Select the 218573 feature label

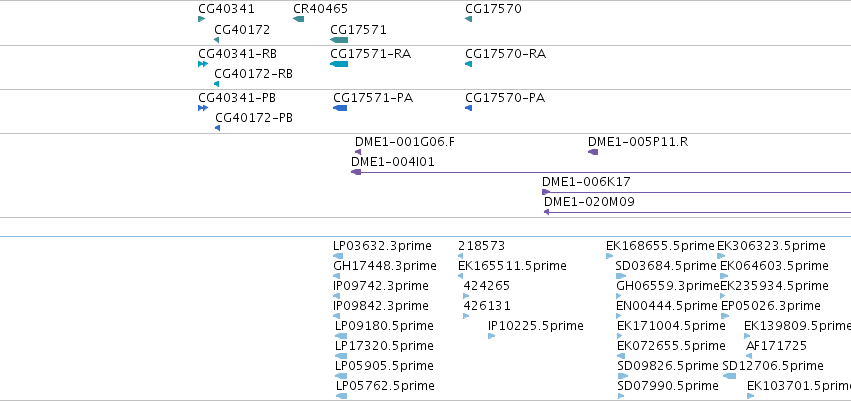point(481,246)
